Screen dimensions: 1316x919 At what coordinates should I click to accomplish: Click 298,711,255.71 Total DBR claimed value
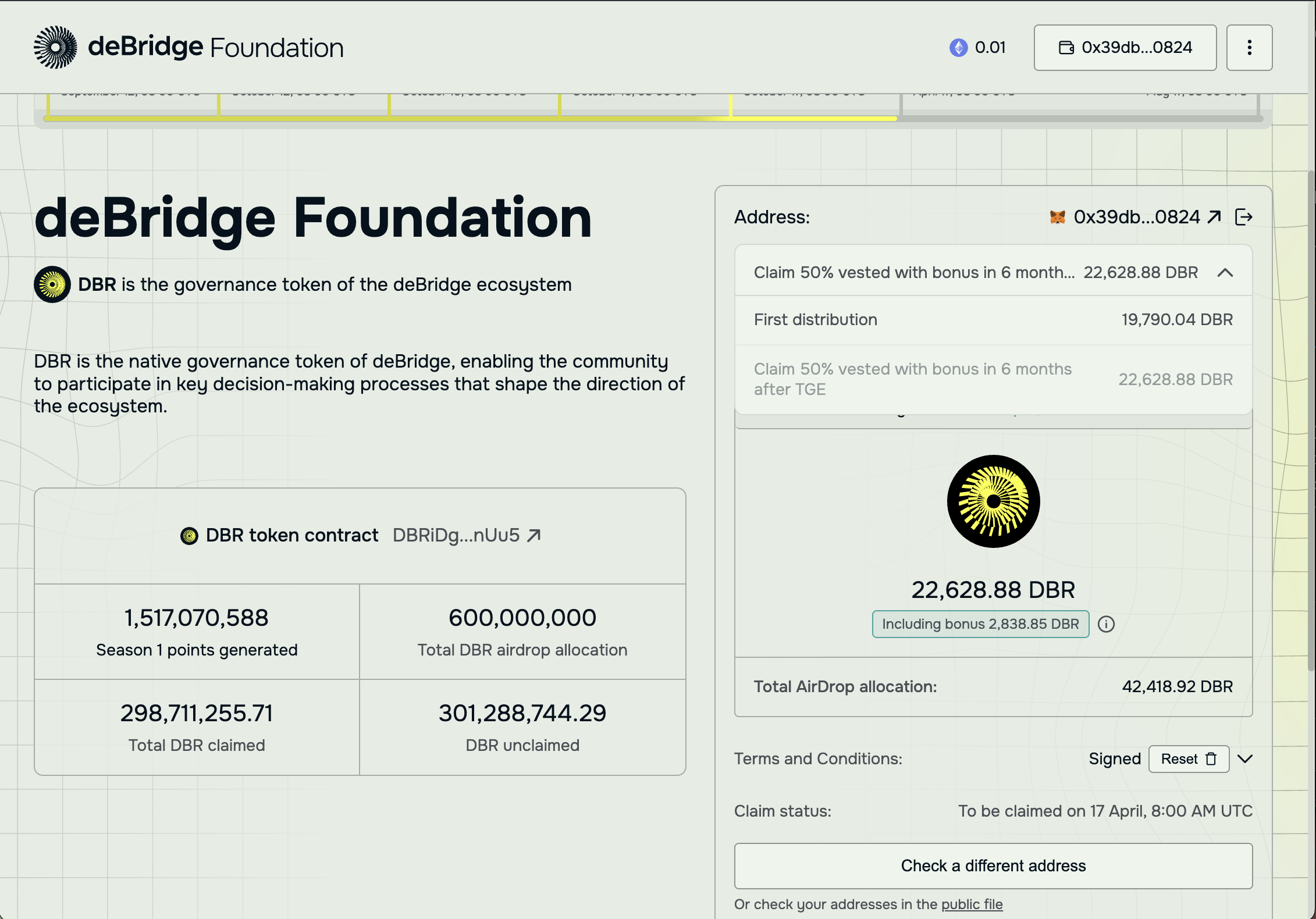(197, 713)
